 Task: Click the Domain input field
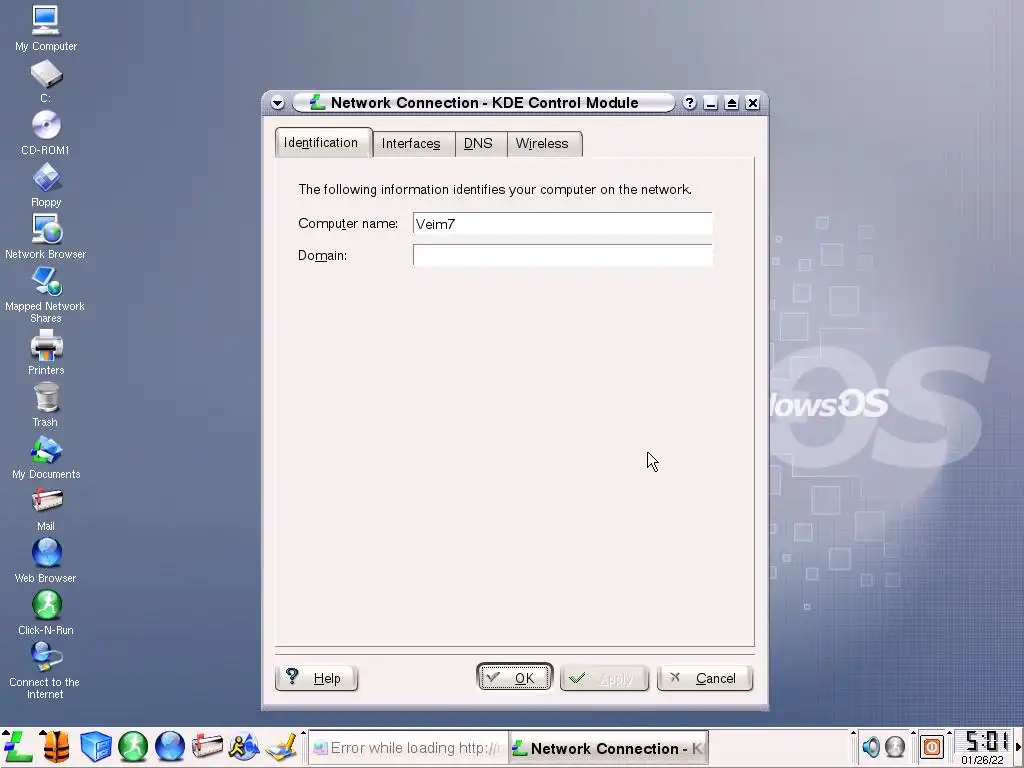[562, 255]
